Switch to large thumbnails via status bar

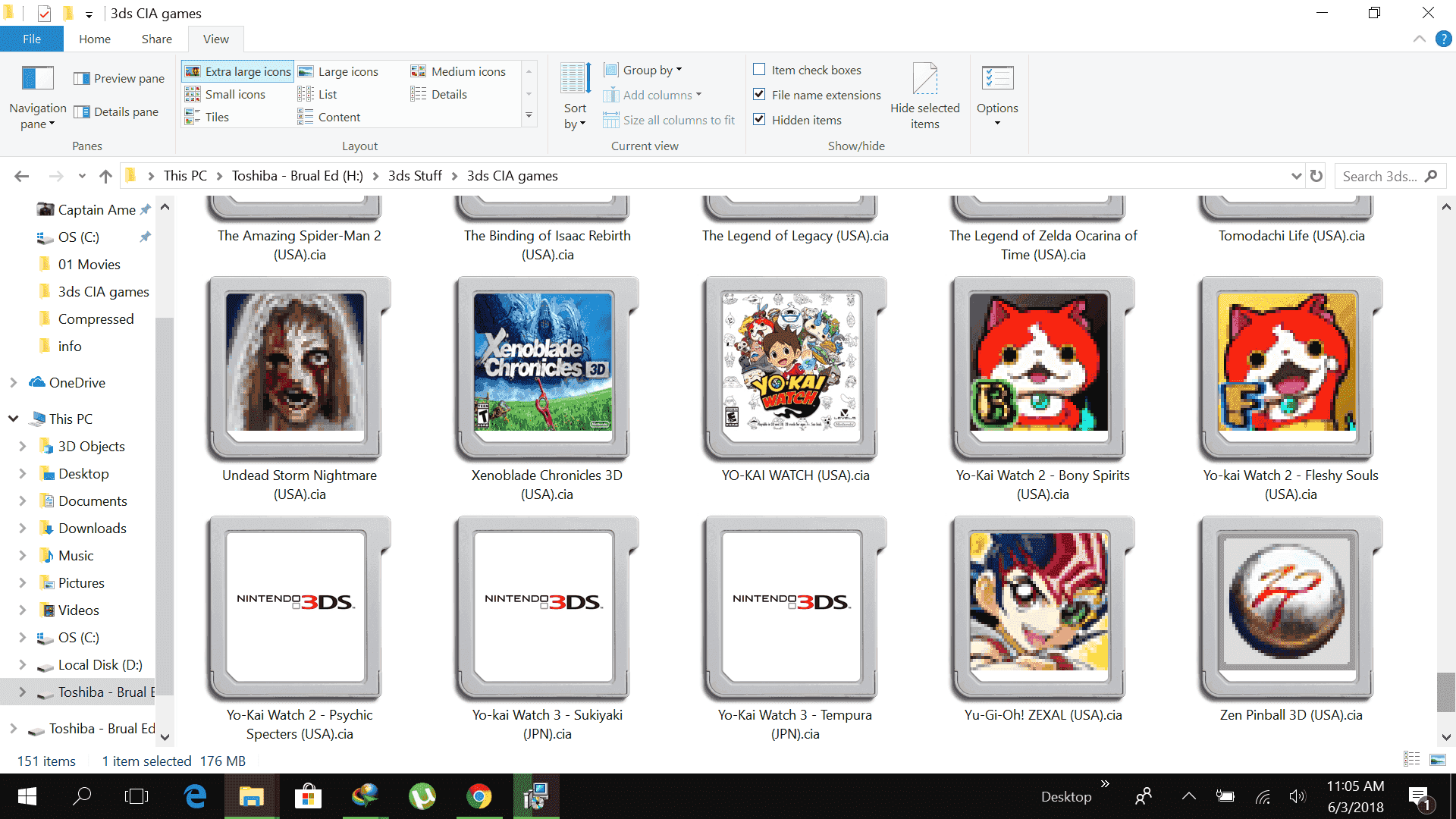click(x=1437, y=759)
